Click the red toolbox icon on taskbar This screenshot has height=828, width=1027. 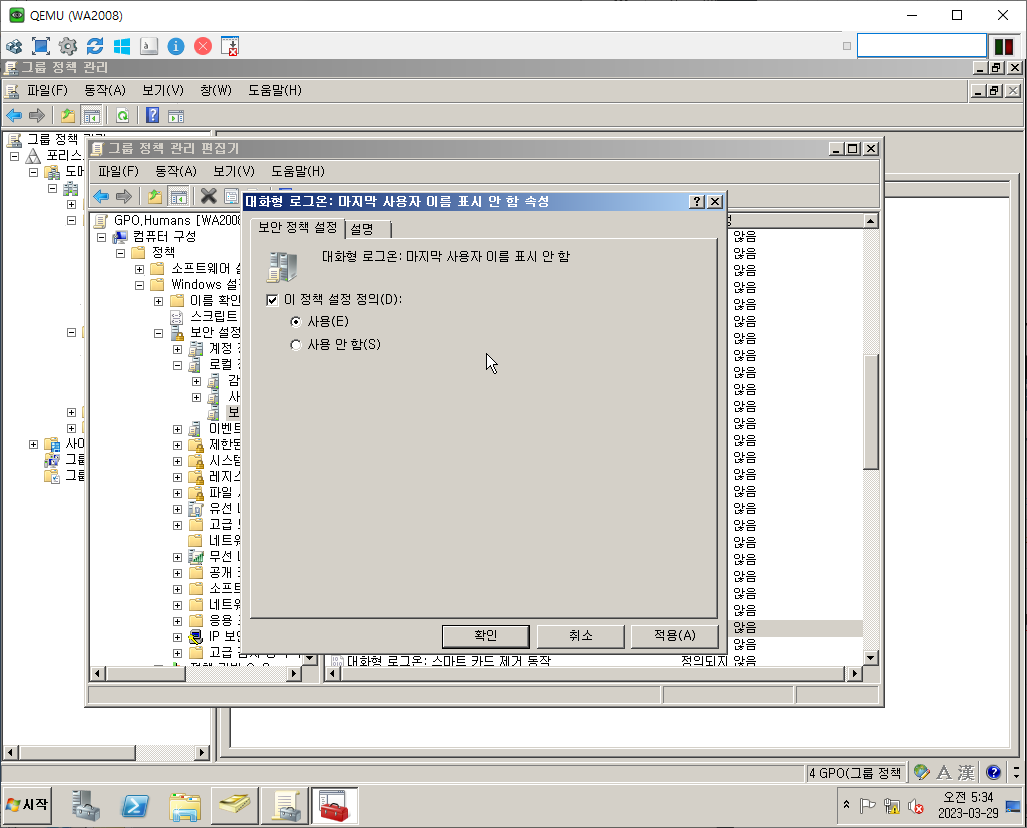(x=334, y=805)
